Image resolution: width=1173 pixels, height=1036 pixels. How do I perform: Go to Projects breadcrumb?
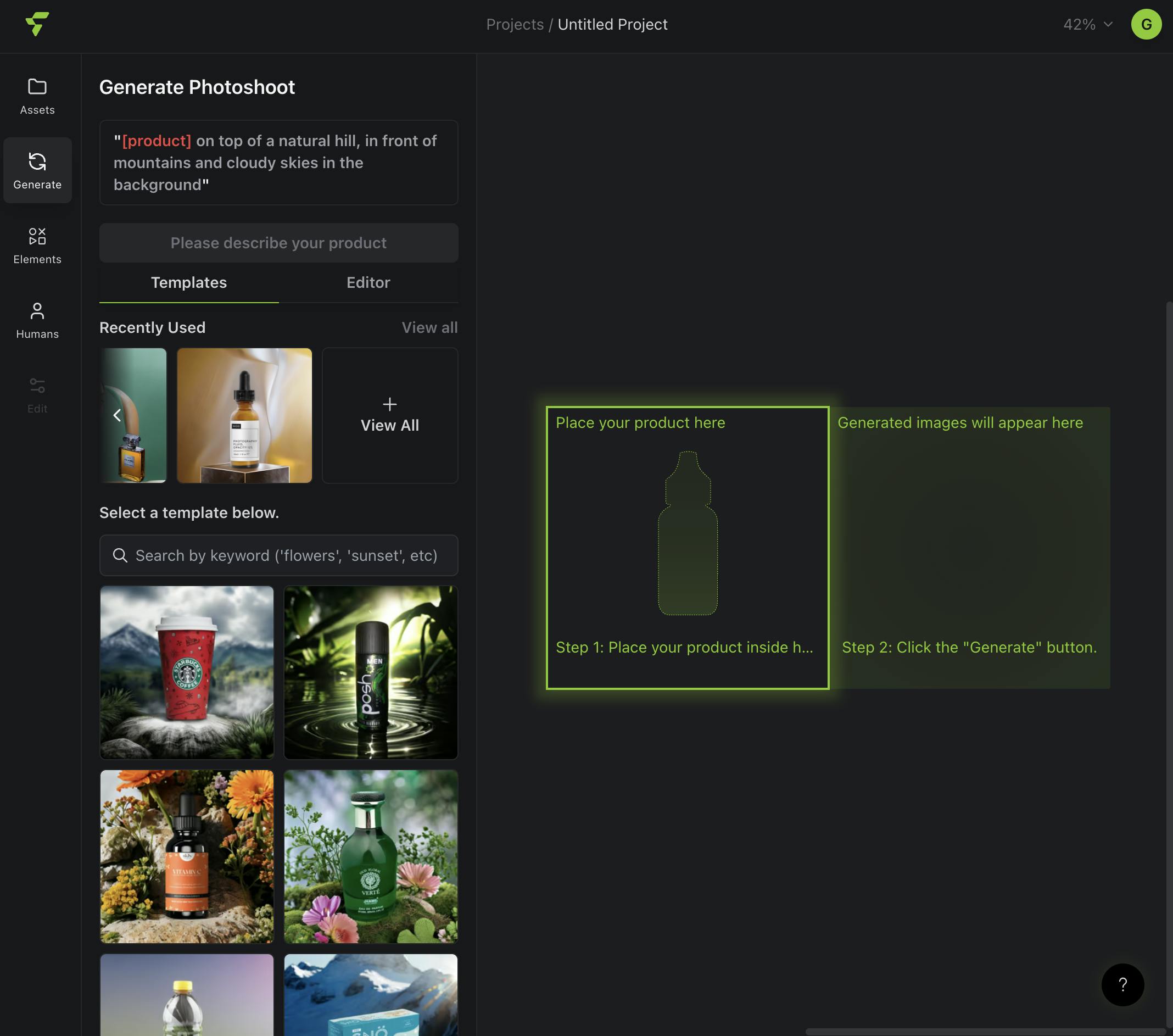[x=514, y=24]
